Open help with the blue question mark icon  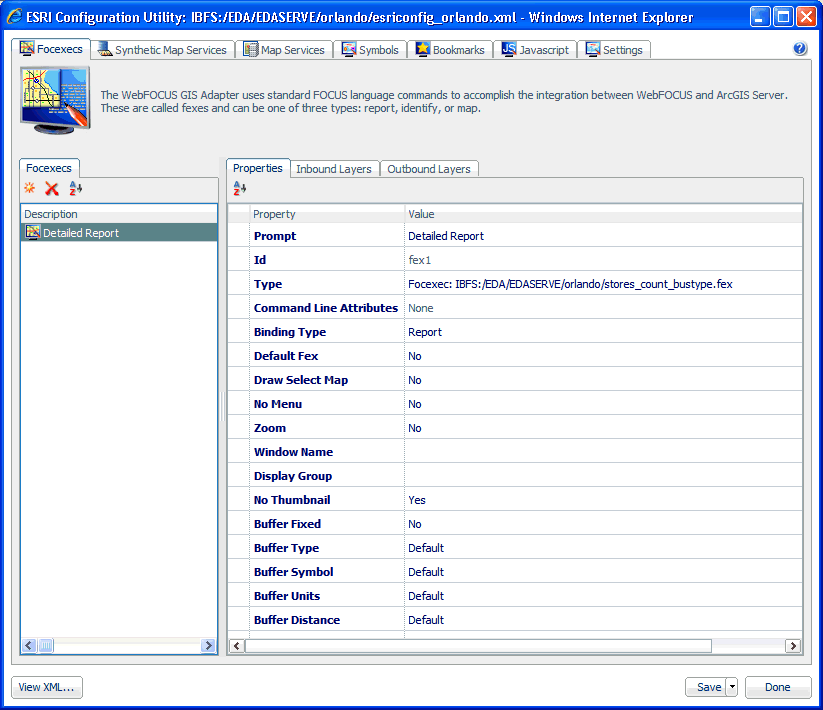coord(799,49)
